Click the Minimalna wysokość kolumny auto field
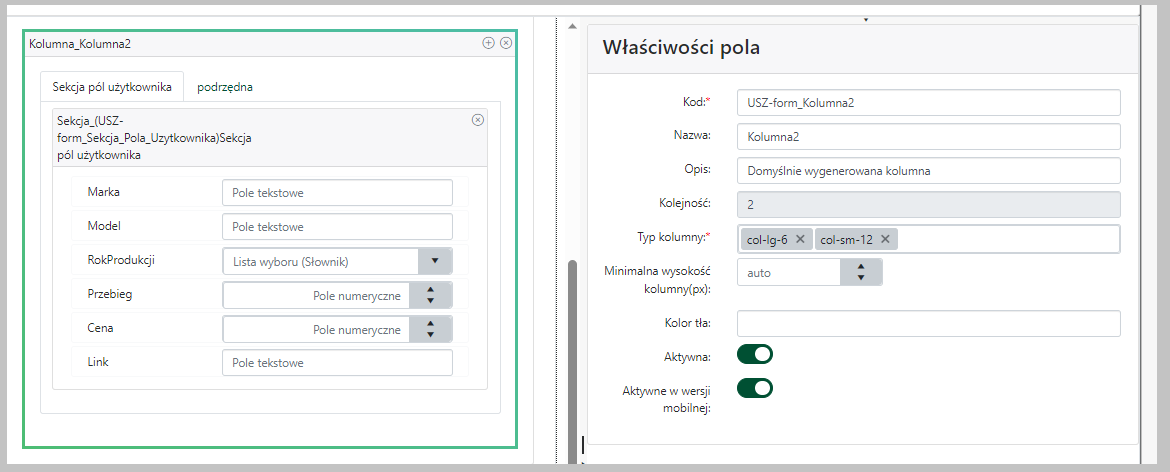The width and height of the screenshot is (1170, 472). point(789,273)
